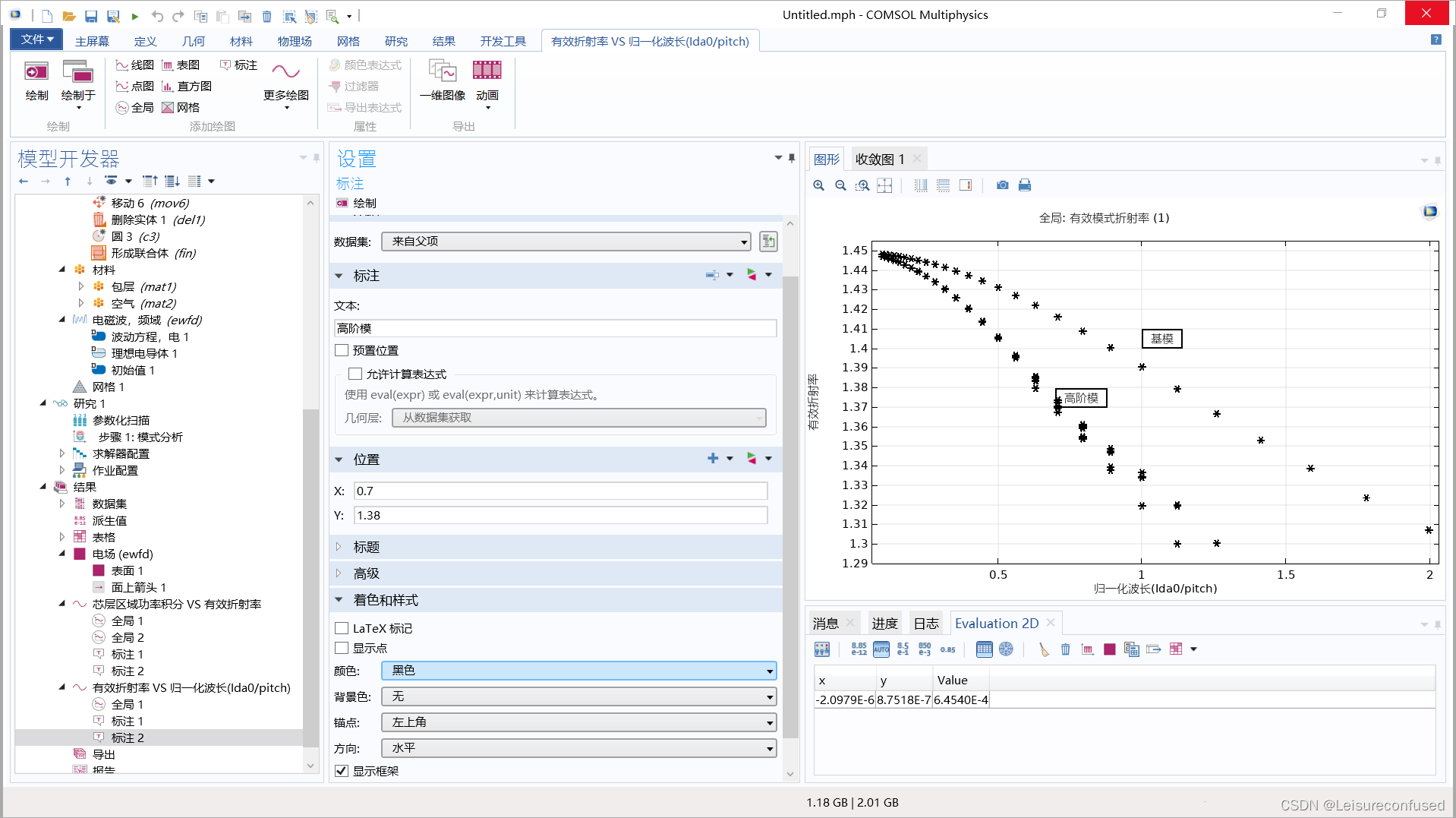Enable the 允许计算表达式 checkbox
Image resolution: width=1456 pixels, height=818 pixels.
click(355, 374)
